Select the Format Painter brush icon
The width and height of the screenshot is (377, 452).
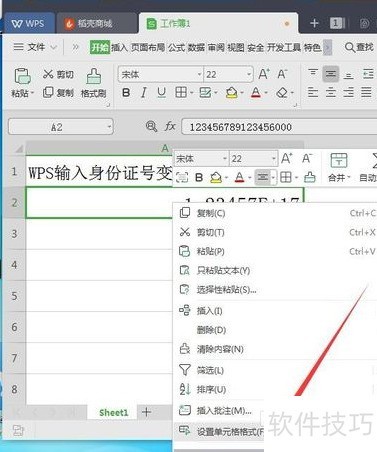click(x=94, y=76)
